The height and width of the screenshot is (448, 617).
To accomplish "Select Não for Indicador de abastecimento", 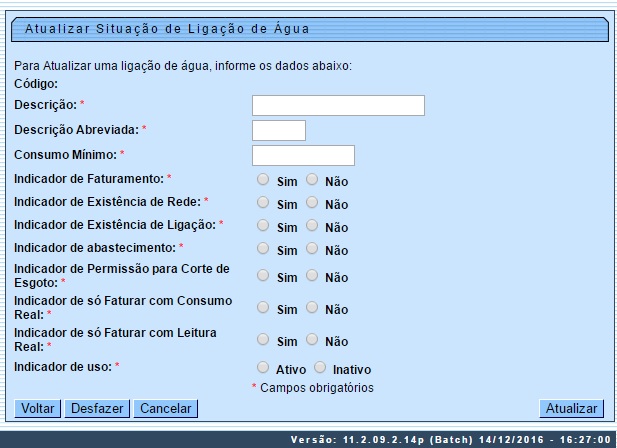I will pyautogui.click(x=312, y=248).
